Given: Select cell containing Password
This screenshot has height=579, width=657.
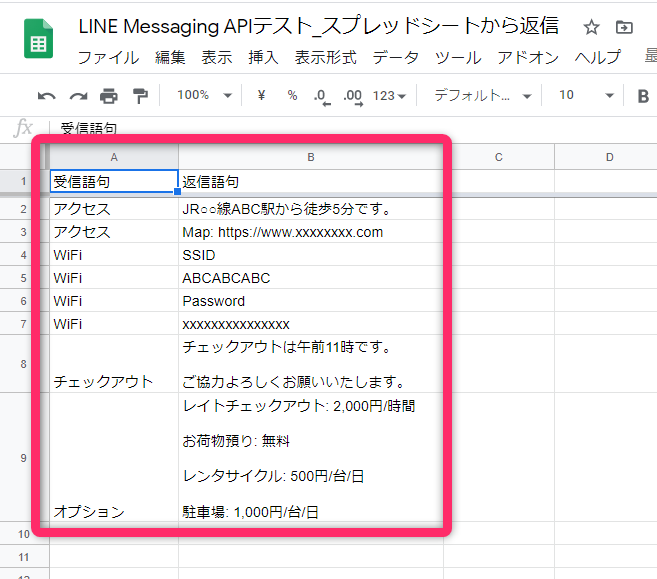Looking at the screenshot, I should click(310, 301).
